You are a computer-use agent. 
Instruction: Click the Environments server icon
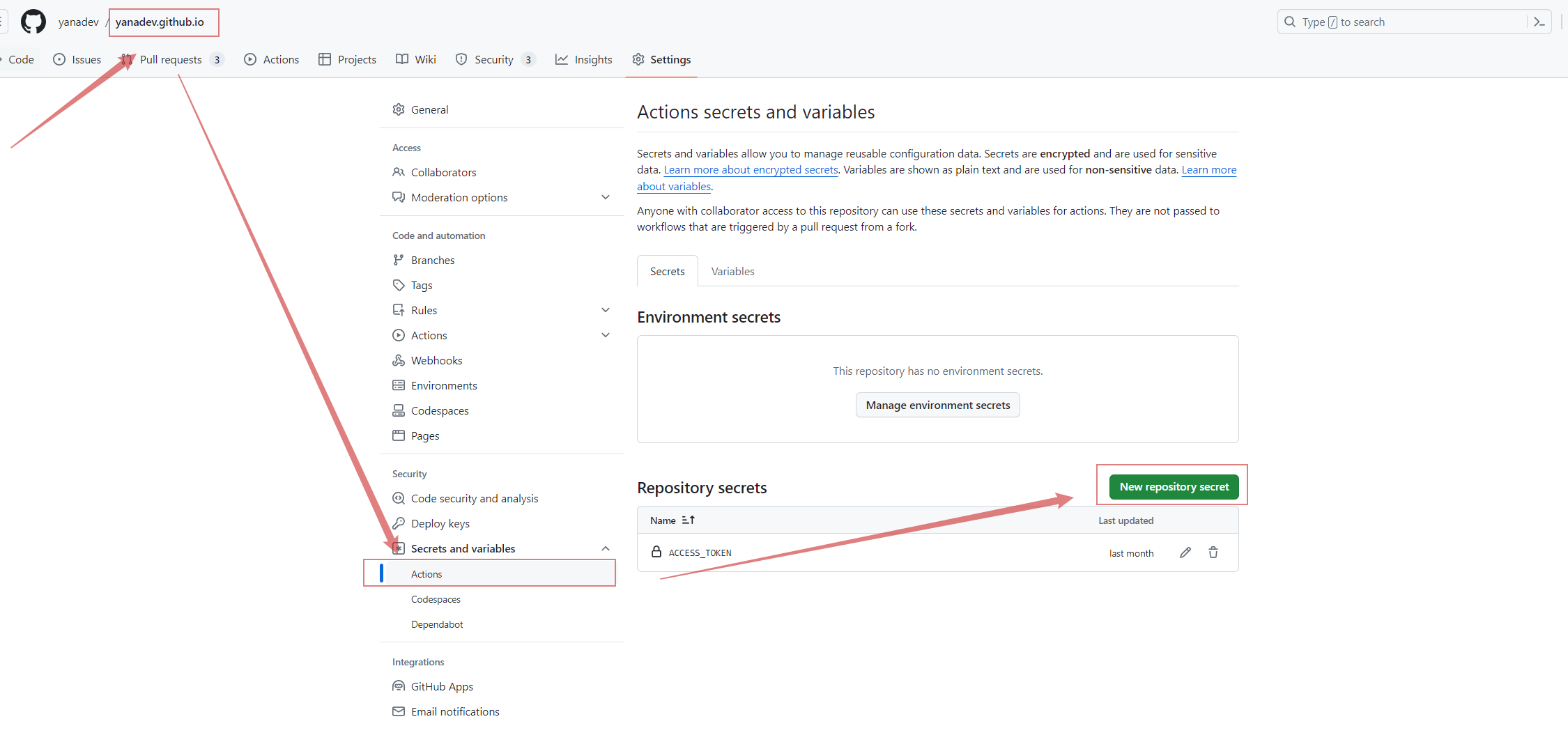pyautogui.click(x=399, y=385)
